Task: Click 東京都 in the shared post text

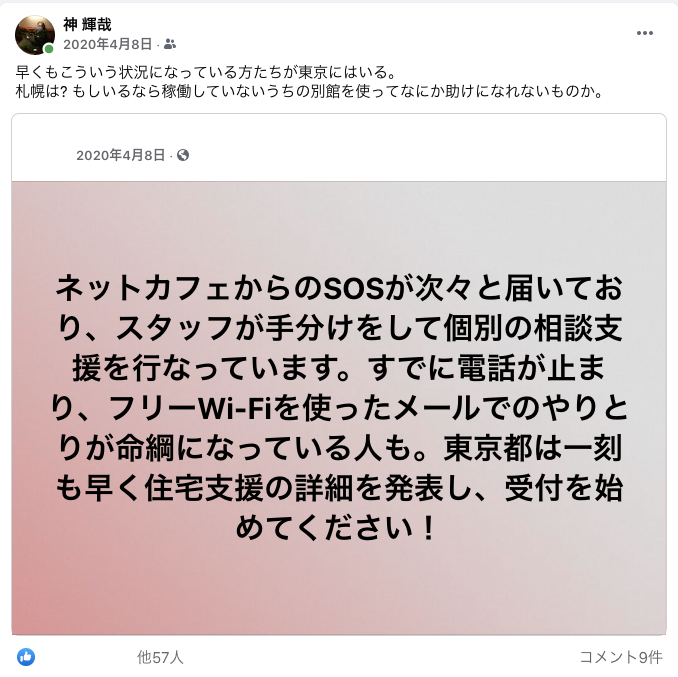Action: [x=488, y=448]
